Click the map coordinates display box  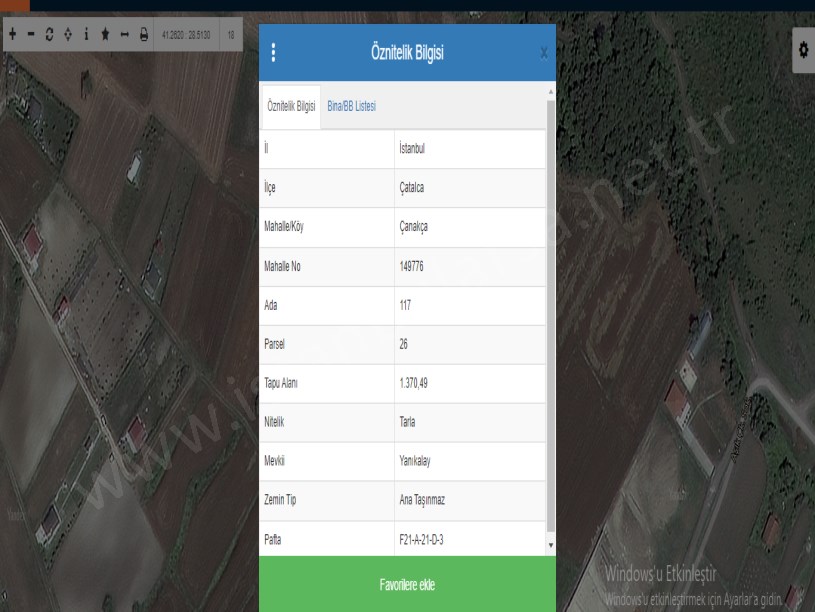click(x=185, y=33)
